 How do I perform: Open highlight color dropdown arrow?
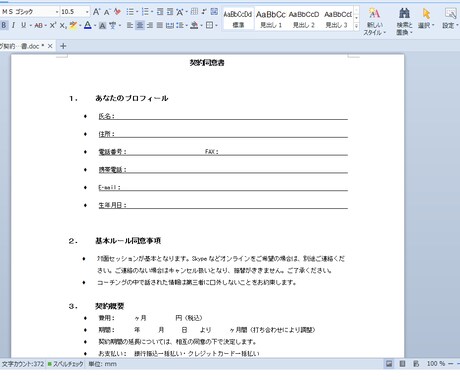pos(80,26)
